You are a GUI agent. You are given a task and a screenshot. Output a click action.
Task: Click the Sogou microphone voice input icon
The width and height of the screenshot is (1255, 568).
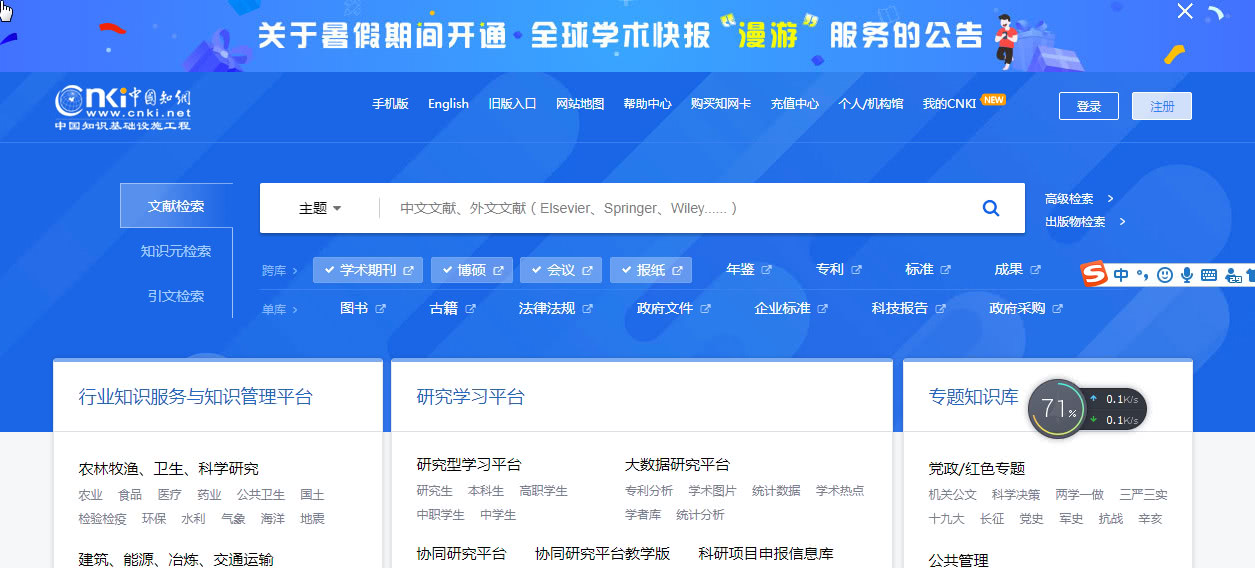(1187, 274)
